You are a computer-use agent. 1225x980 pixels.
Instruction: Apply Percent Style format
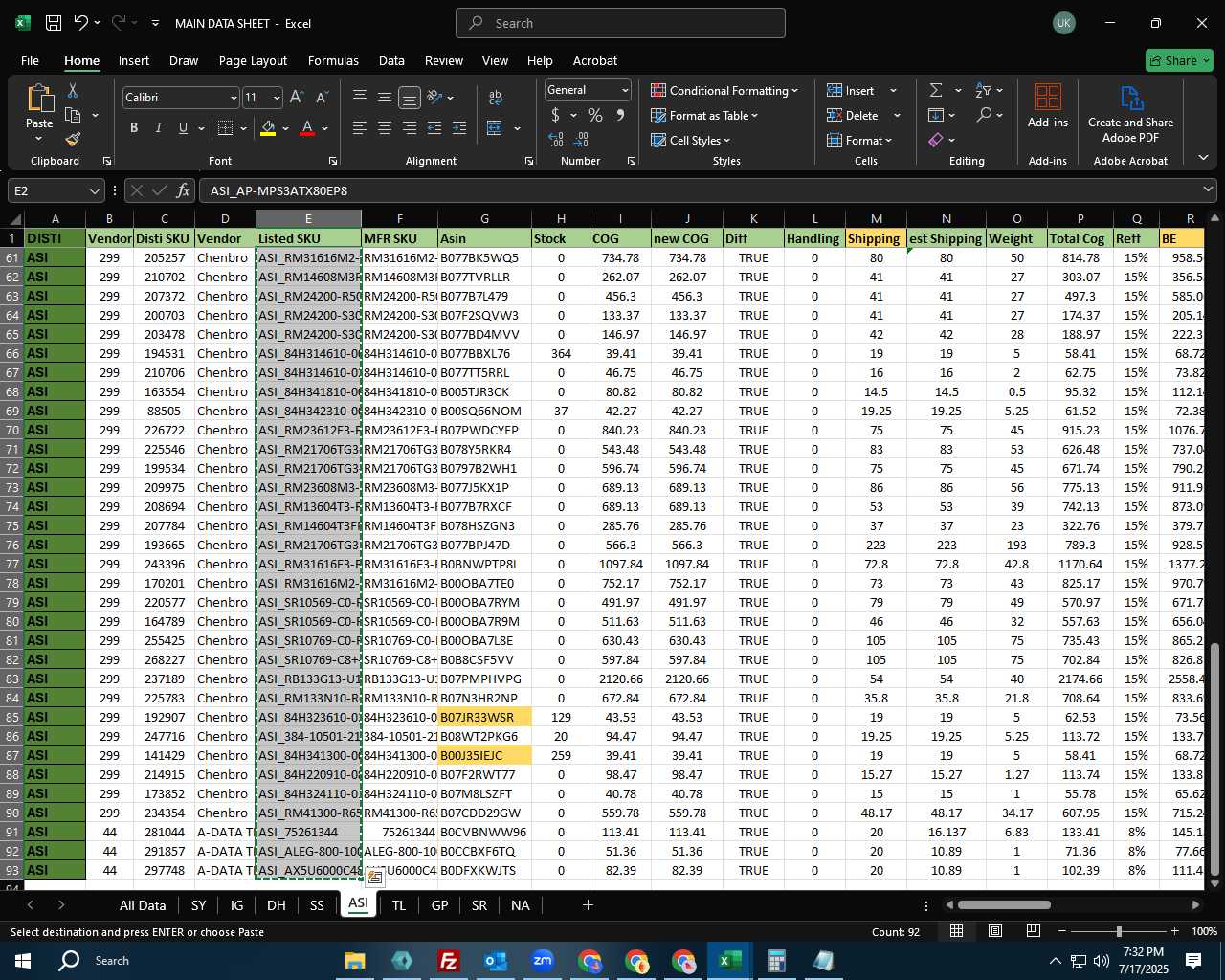(x=595, y=115)
